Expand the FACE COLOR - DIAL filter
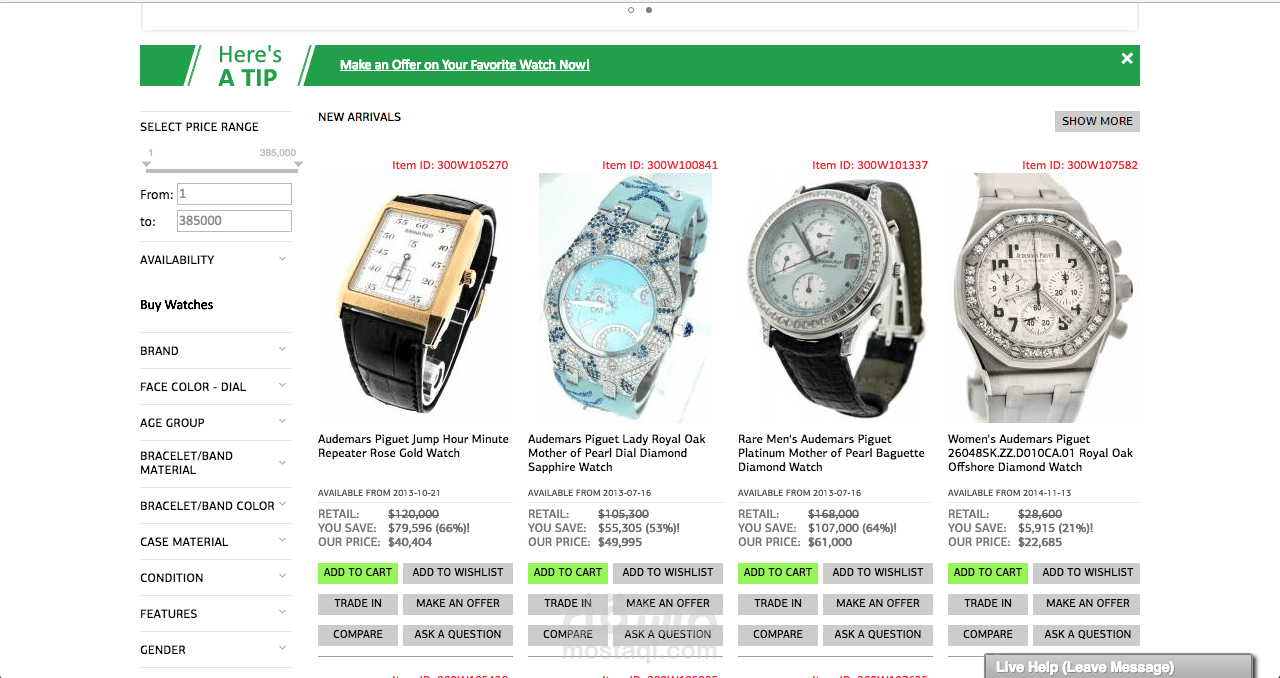 (216, 387)
